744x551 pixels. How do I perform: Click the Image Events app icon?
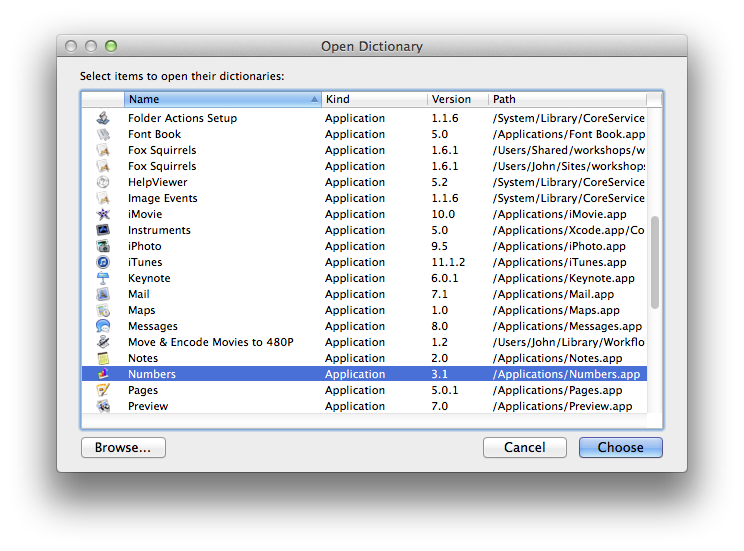(103, 198)
